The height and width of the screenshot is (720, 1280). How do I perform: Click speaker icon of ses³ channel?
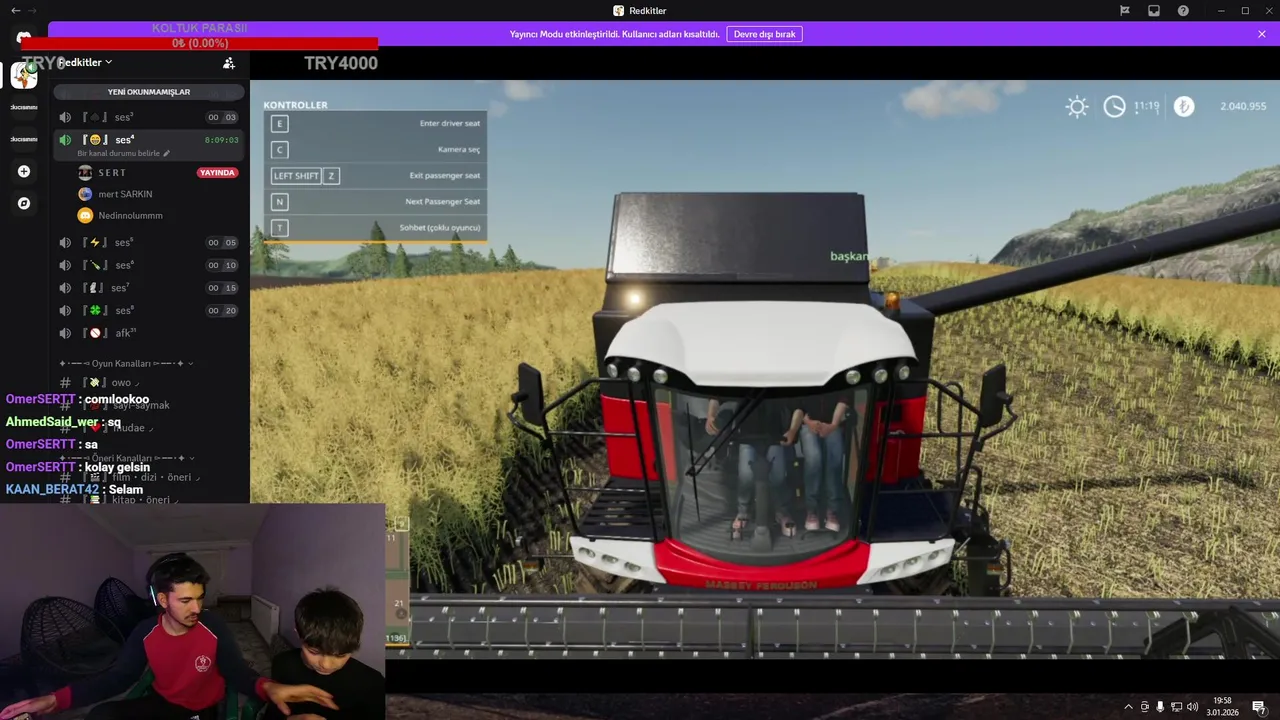tap(65, 117)
